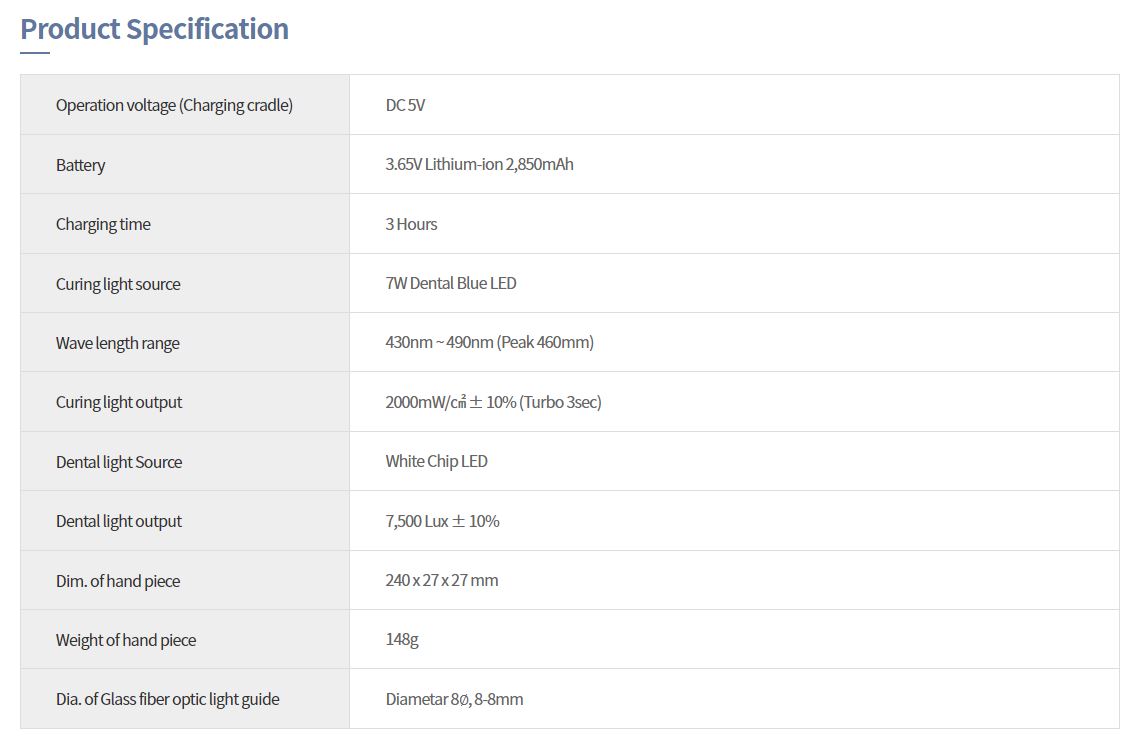Click the 3 Hours value
The image size is (1147, 741).
[x=411, y=225]
